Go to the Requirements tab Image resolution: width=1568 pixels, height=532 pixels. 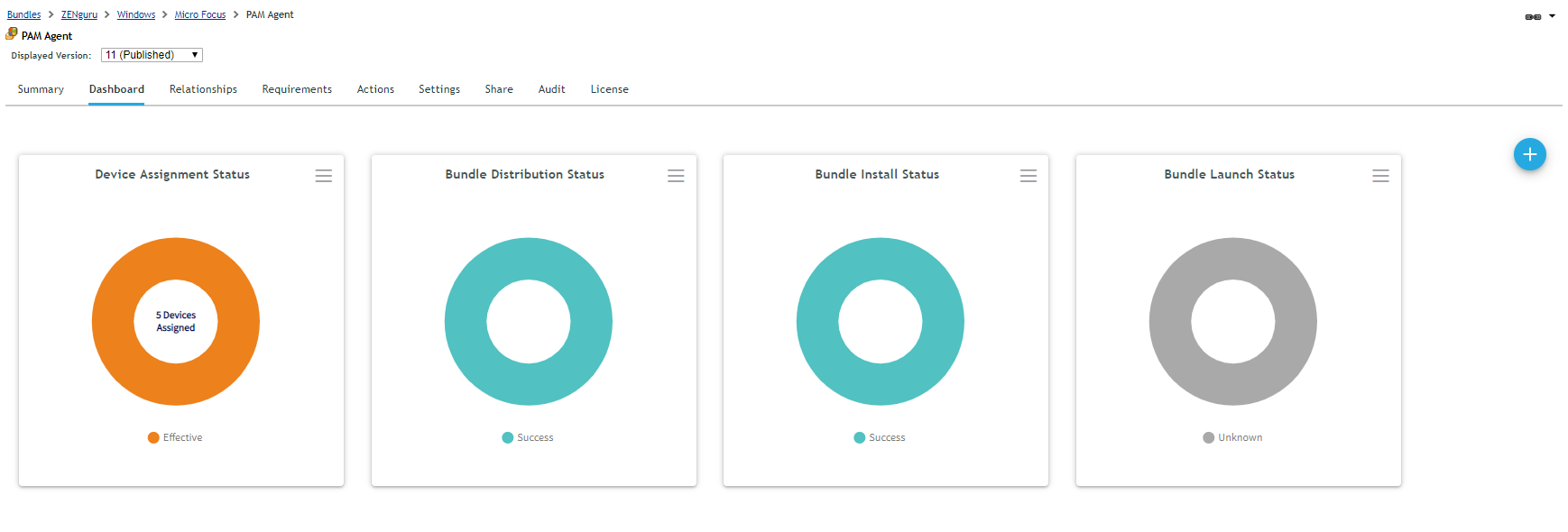[x=297, y=89]
